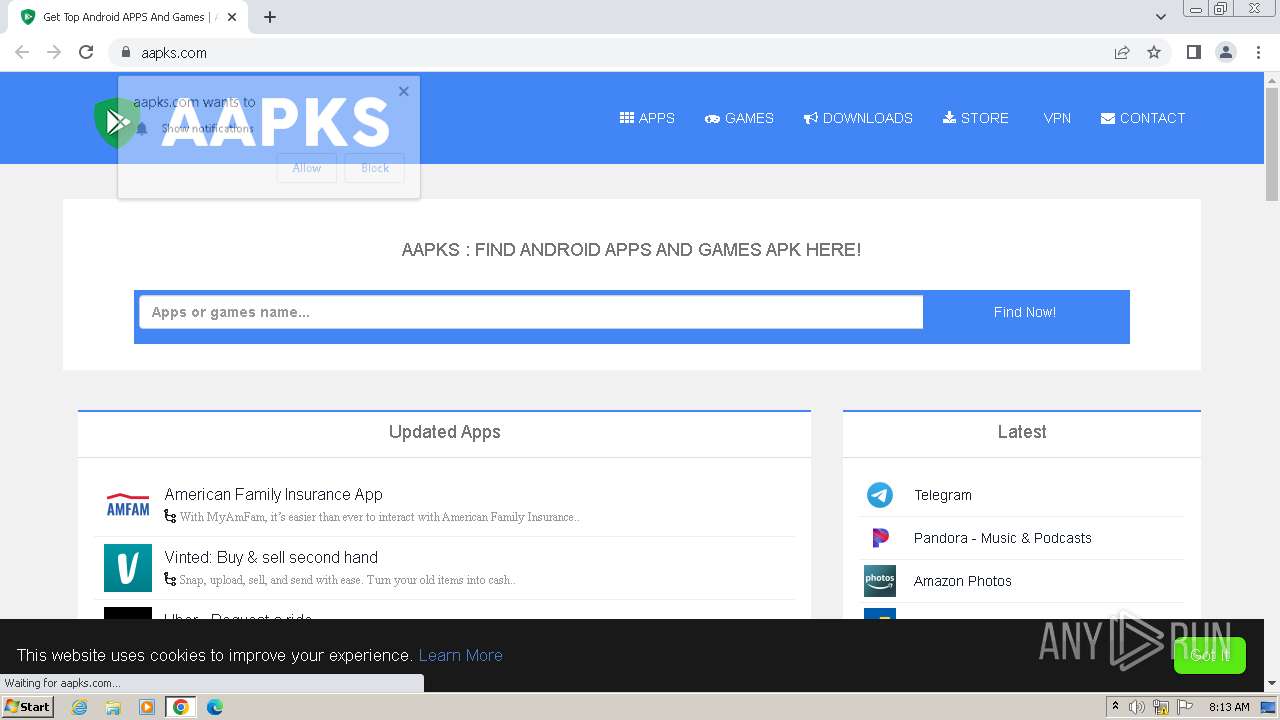This screenshot has width=1280, height=720.
Task: Open Amazon Photos link
Action: point(963,581)
